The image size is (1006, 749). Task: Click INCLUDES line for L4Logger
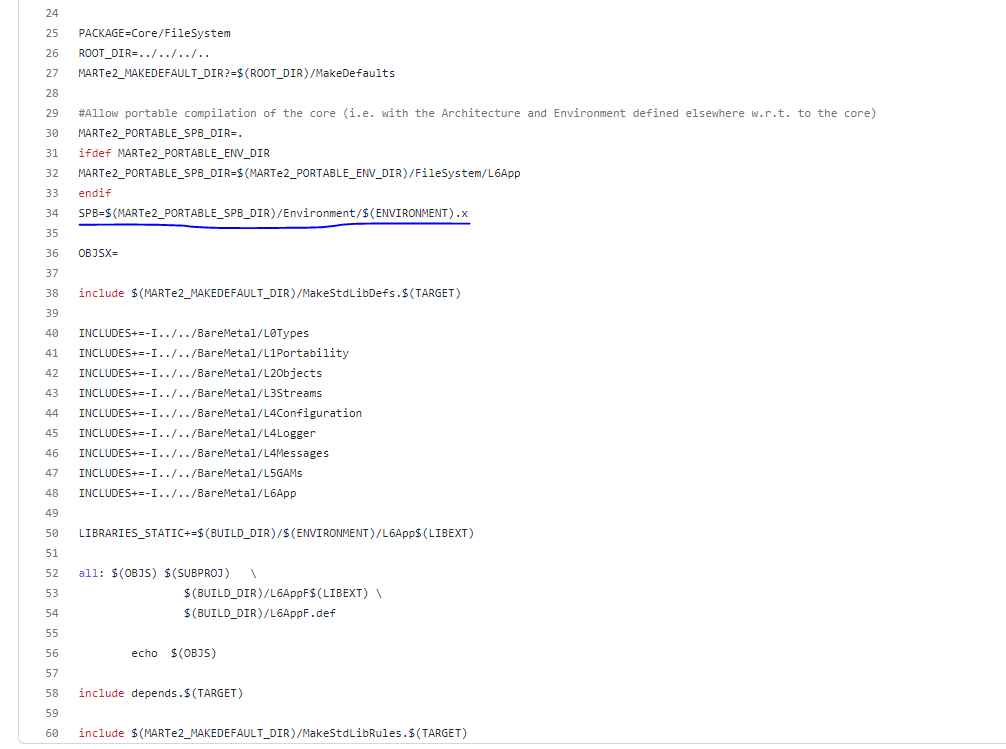click(x=197, y=433)
